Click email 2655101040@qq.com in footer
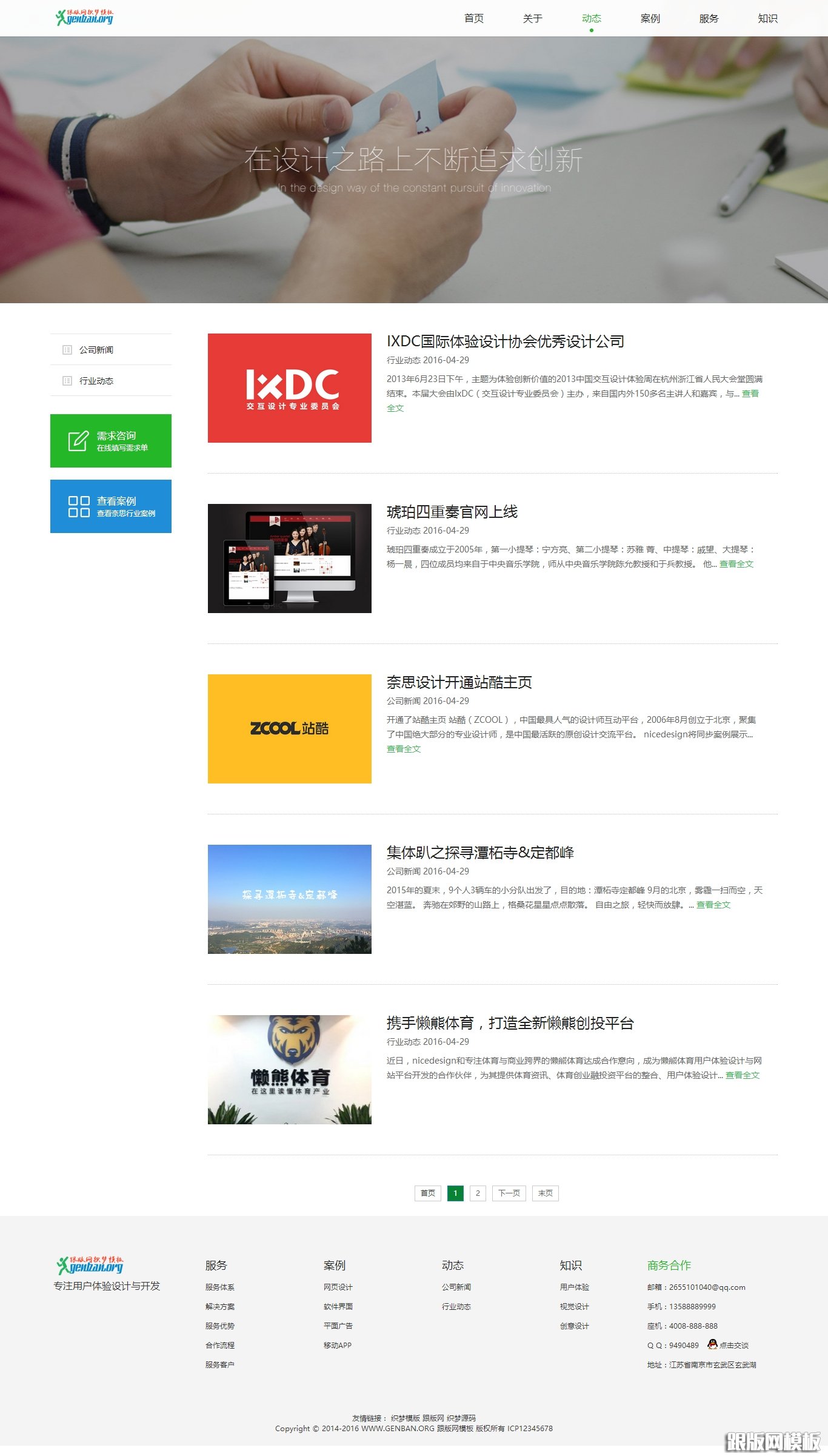The image size is (828, 1456). click(x=707, y=1287)
